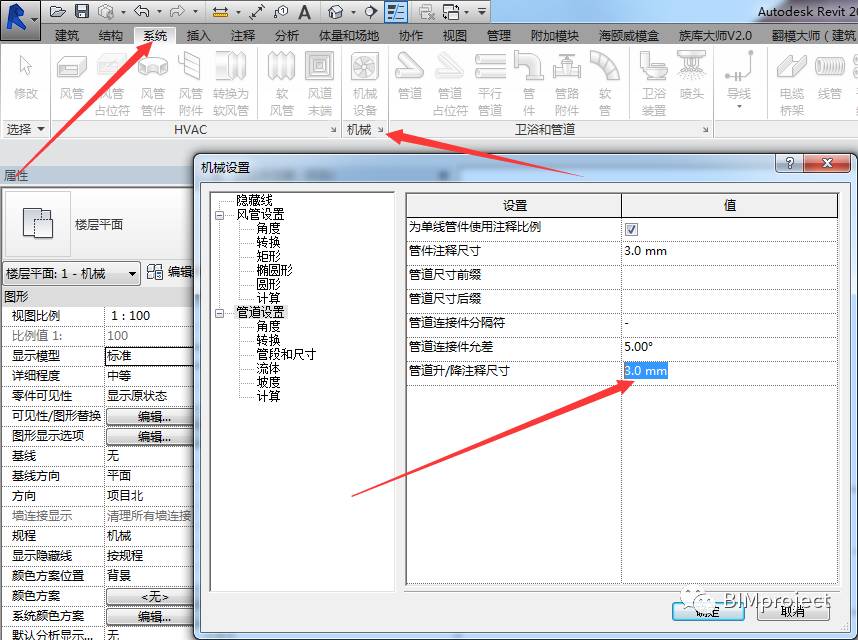Select 管段和尺寸 in the settings tree
The image size is (858, 640).
coord(286,354)
